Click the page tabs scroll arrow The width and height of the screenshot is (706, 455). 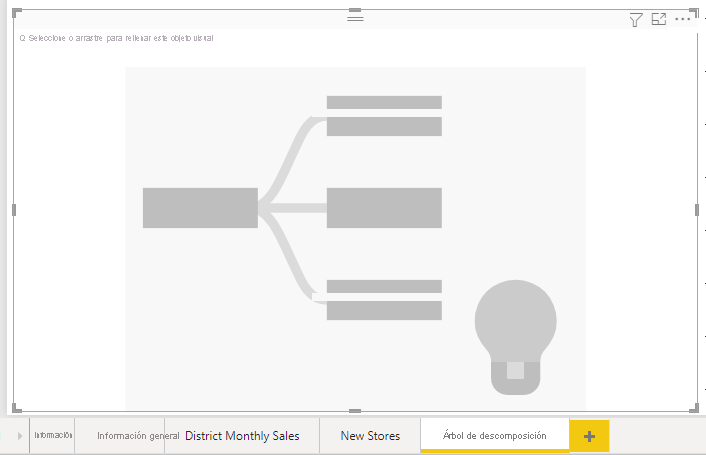19,436
